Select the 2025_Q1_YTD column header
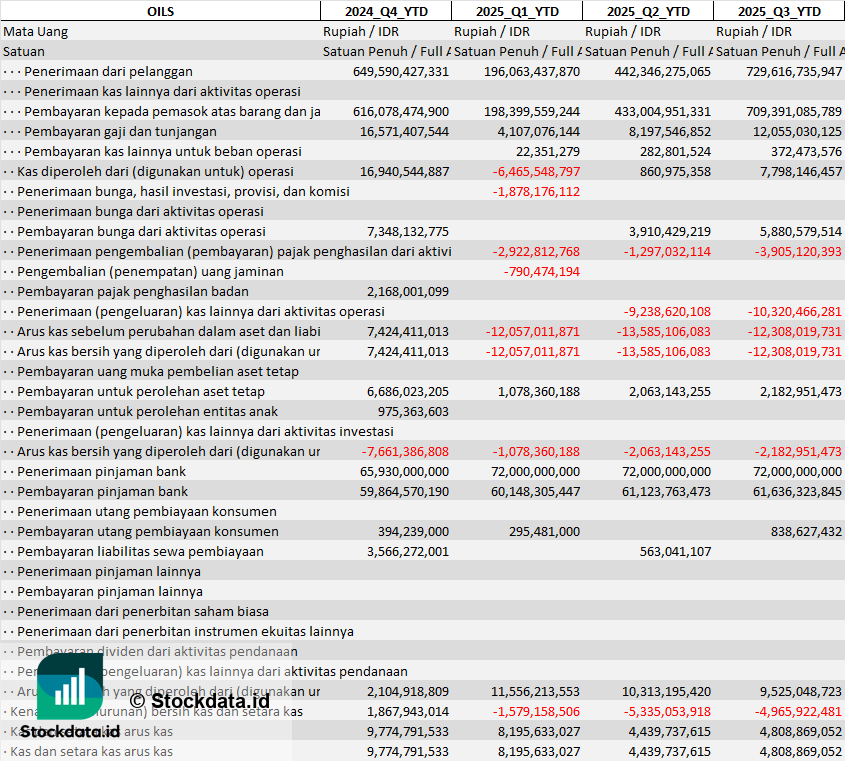 (516, 11)
